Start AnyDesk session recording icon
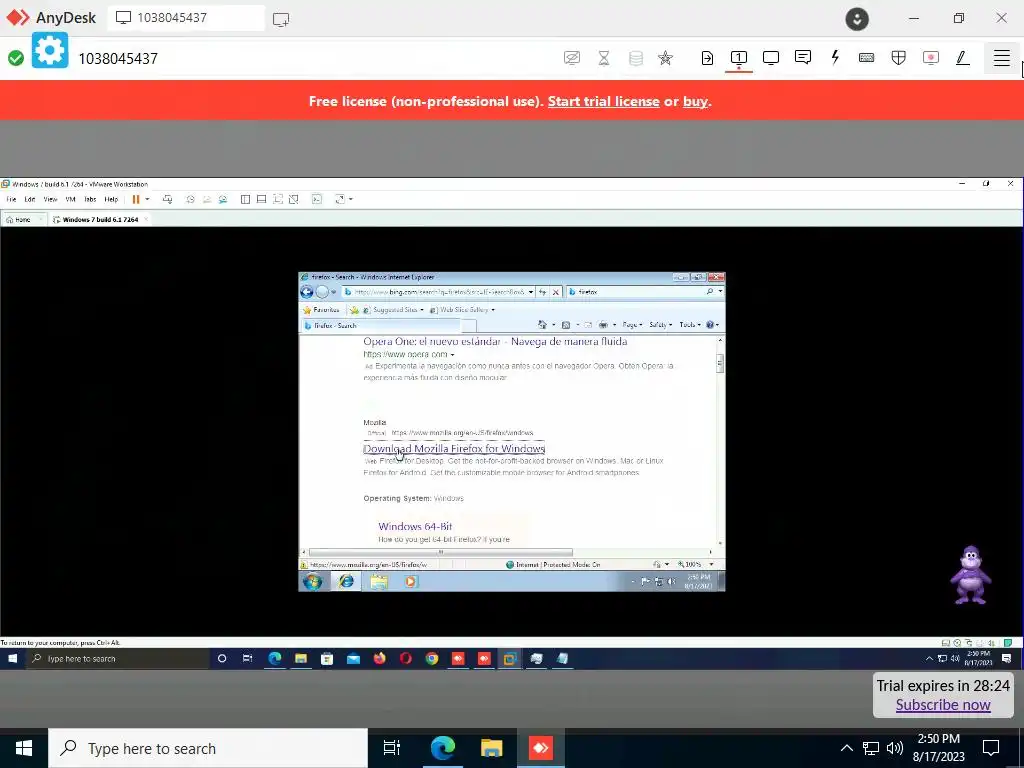This screenshot has height=768, width=1024. tap(931, 57)
